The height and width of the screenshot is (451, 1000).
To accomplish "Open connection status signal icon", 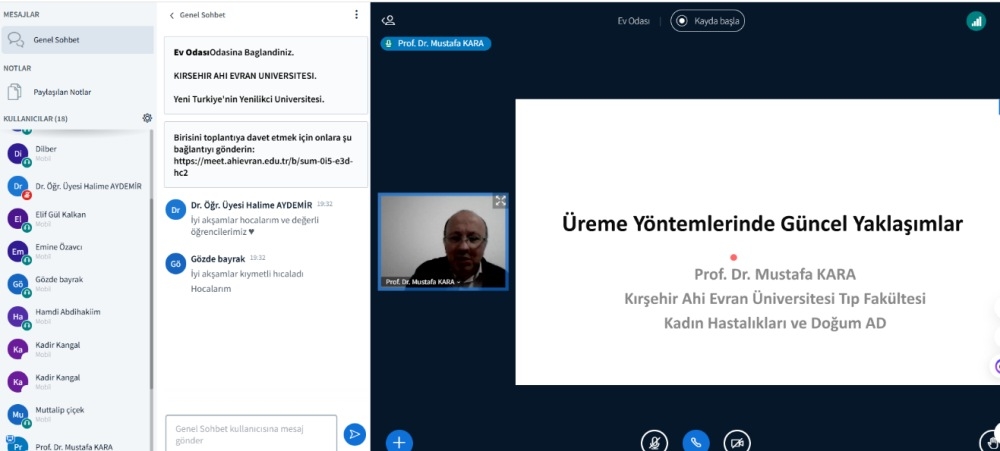I will pyautogui.click(x=975, y=21).
